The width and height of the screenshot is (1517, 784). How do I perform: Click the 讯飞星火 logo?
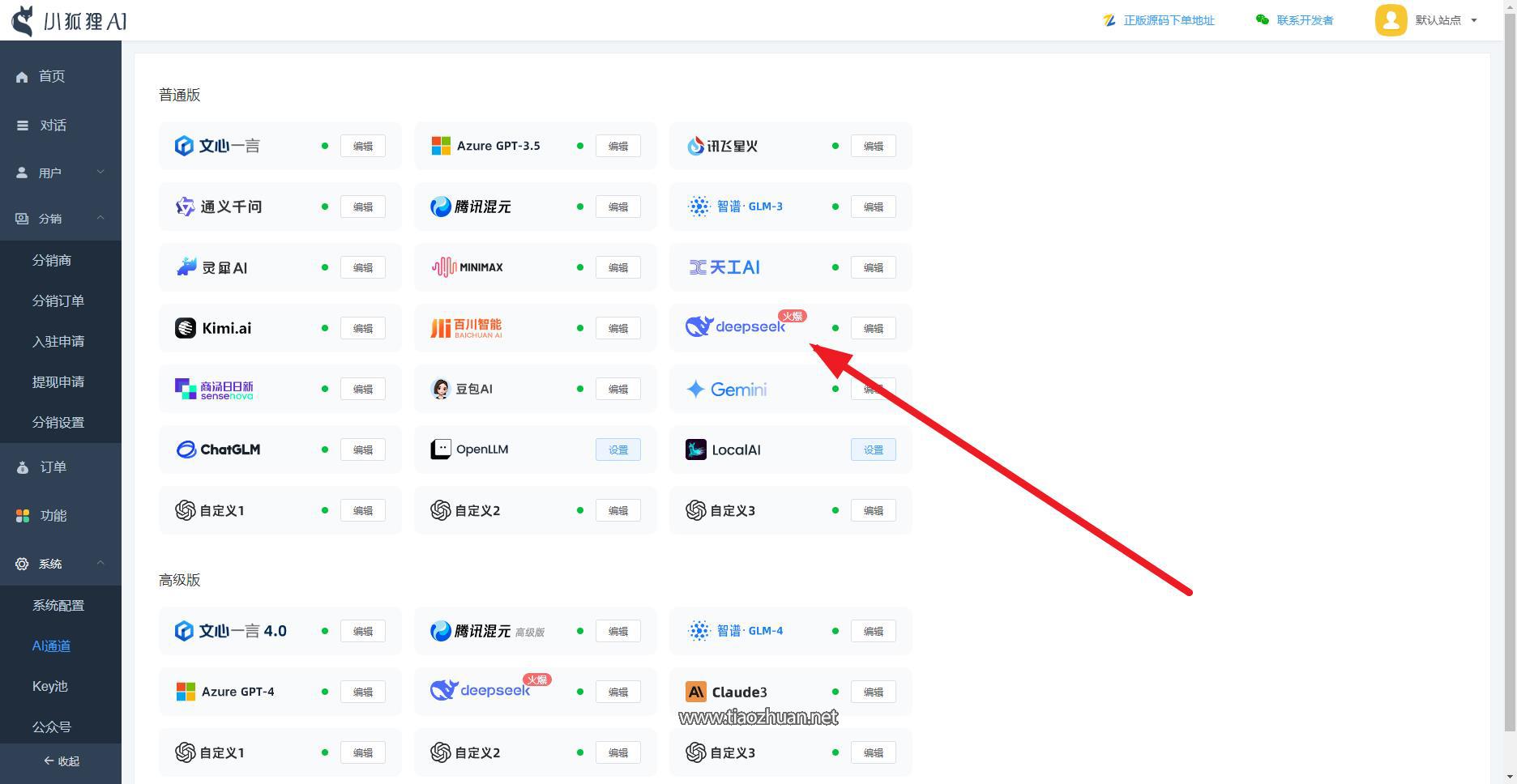pos(722,146)
